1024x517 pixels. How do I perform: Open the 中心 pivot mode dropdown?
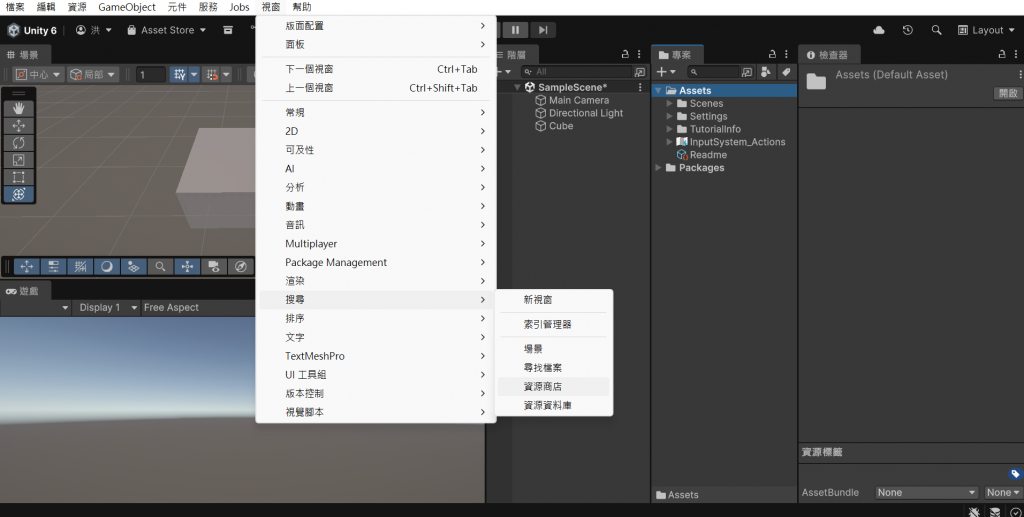(x=38, y=74)
